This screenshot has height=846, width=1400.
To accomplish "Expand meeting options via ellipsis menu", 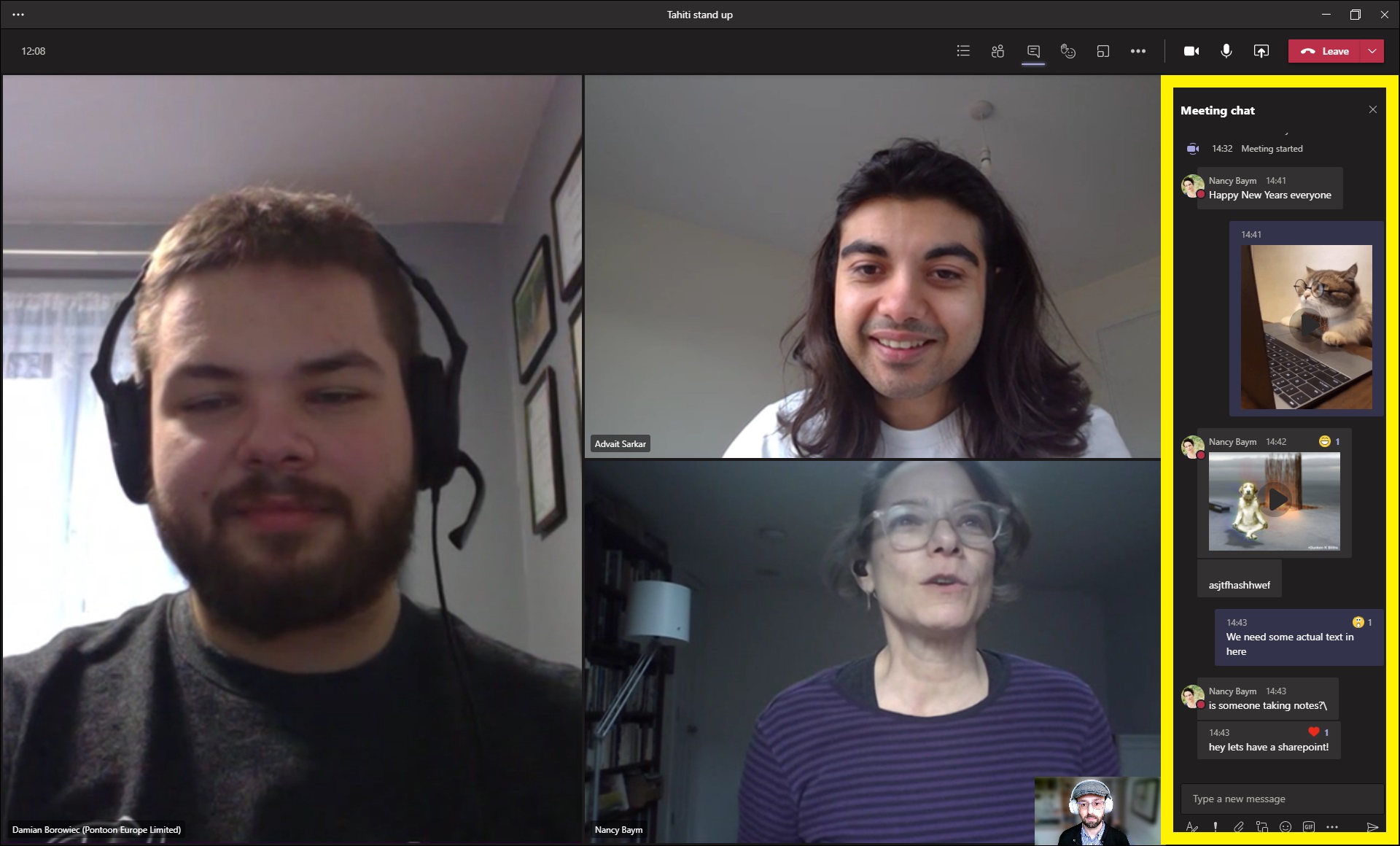I will coord(1139,51).
